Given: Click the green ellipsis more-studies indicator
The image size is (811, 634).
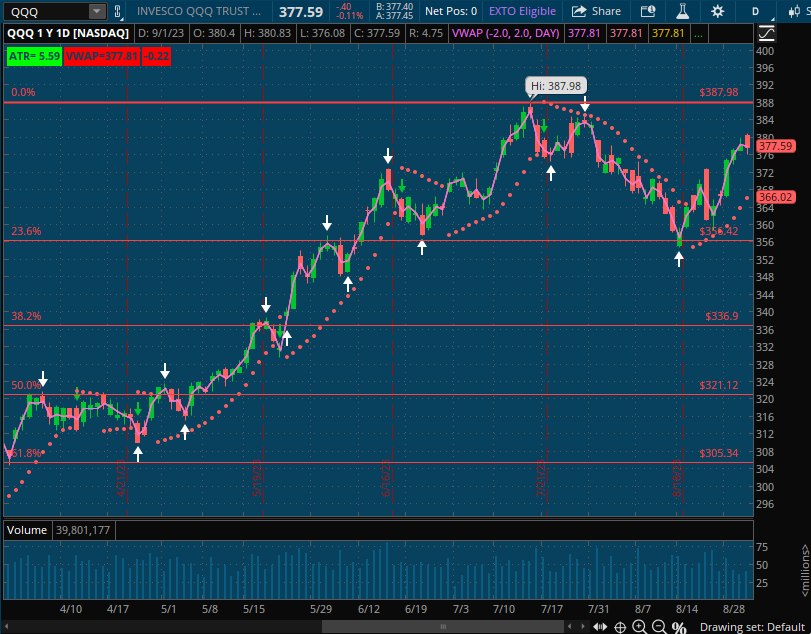Looking at the screenshot, I should [698, 34].
